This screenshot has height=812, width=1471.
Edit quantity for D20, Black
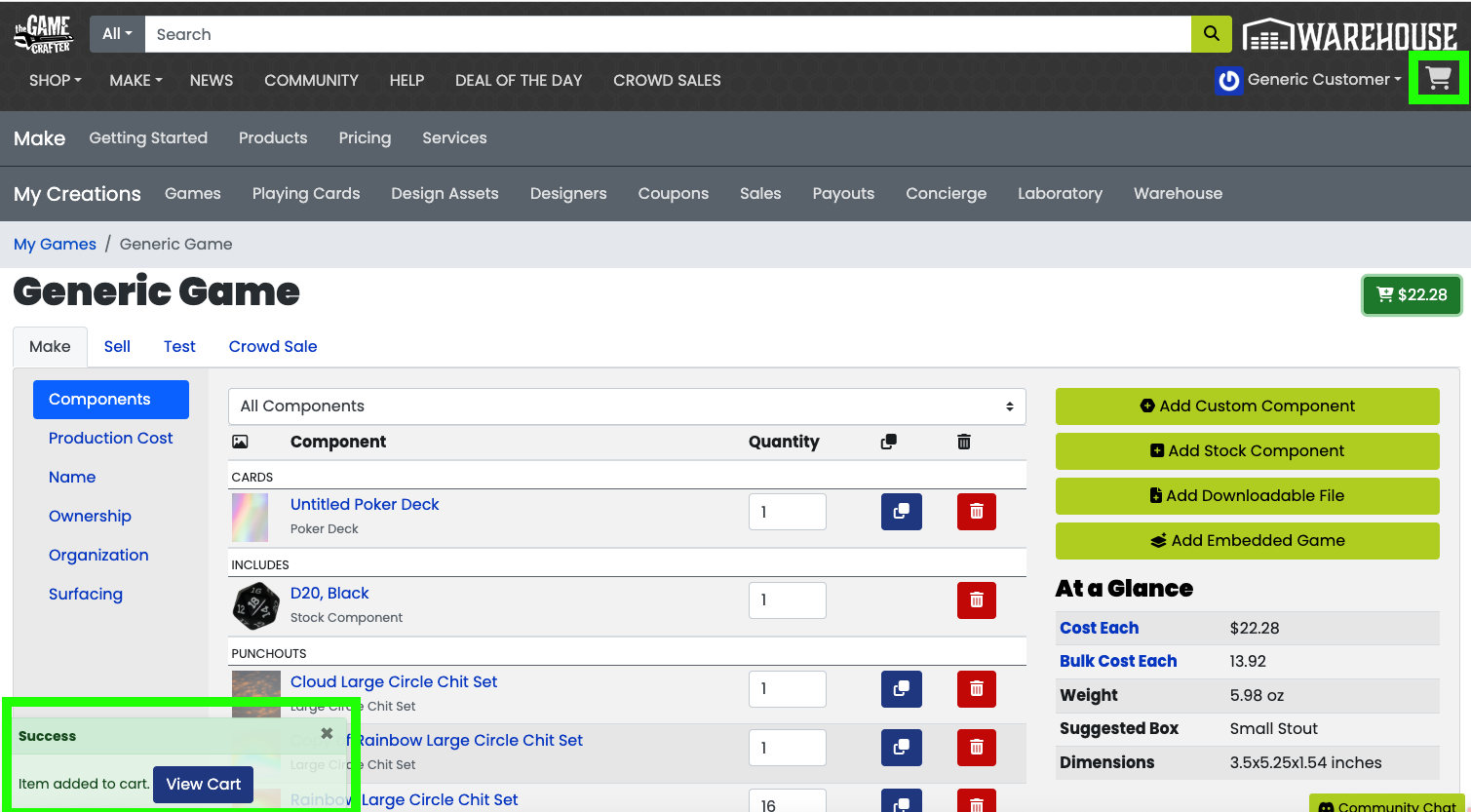(x=788, y=600)
